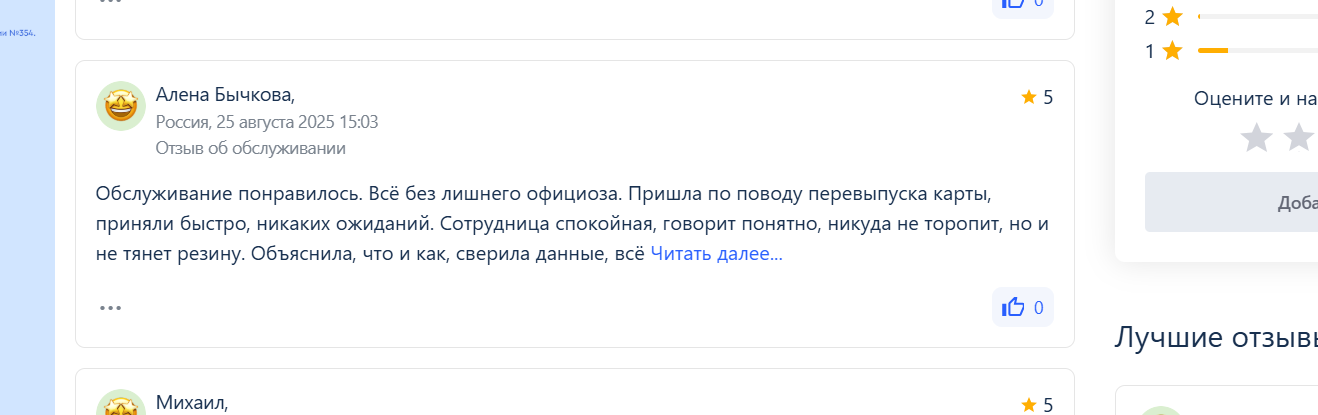Open the three-dot menu under Алена's review
Image resolution: width=1318 pixels, height=415 pixels.
click(x=110, y=308)
